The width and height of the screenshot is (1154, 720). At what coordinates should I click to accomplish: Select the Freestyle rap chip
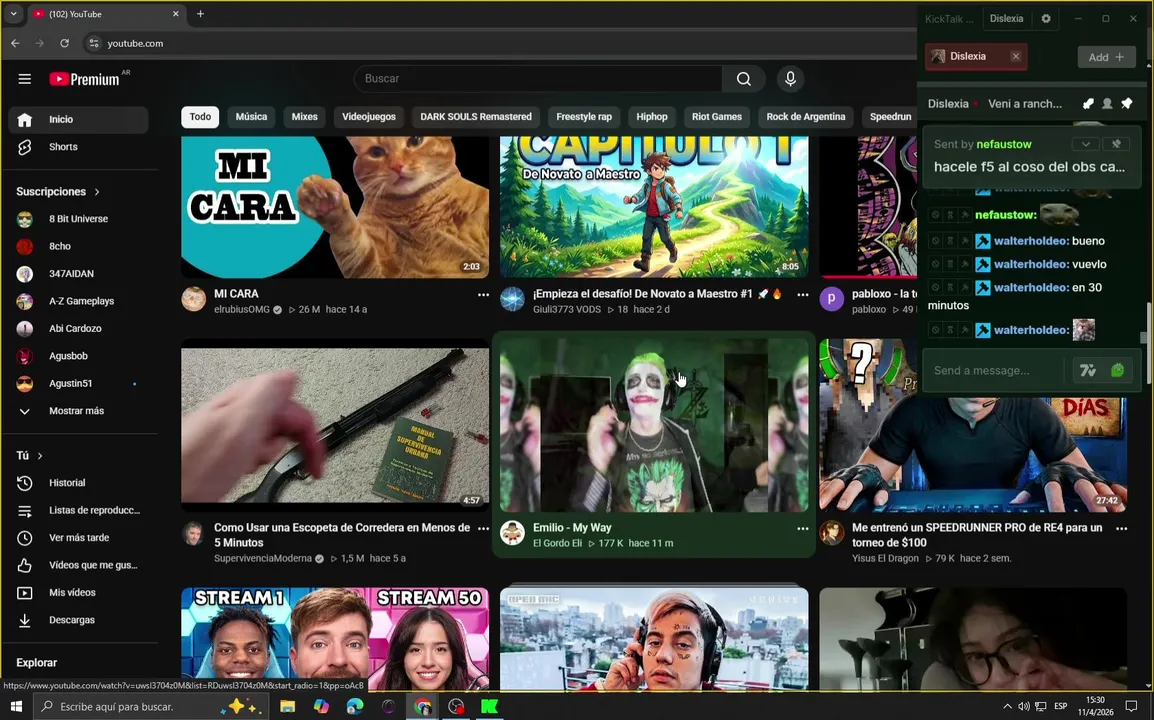pyautogui.click(x=584, y=117)
